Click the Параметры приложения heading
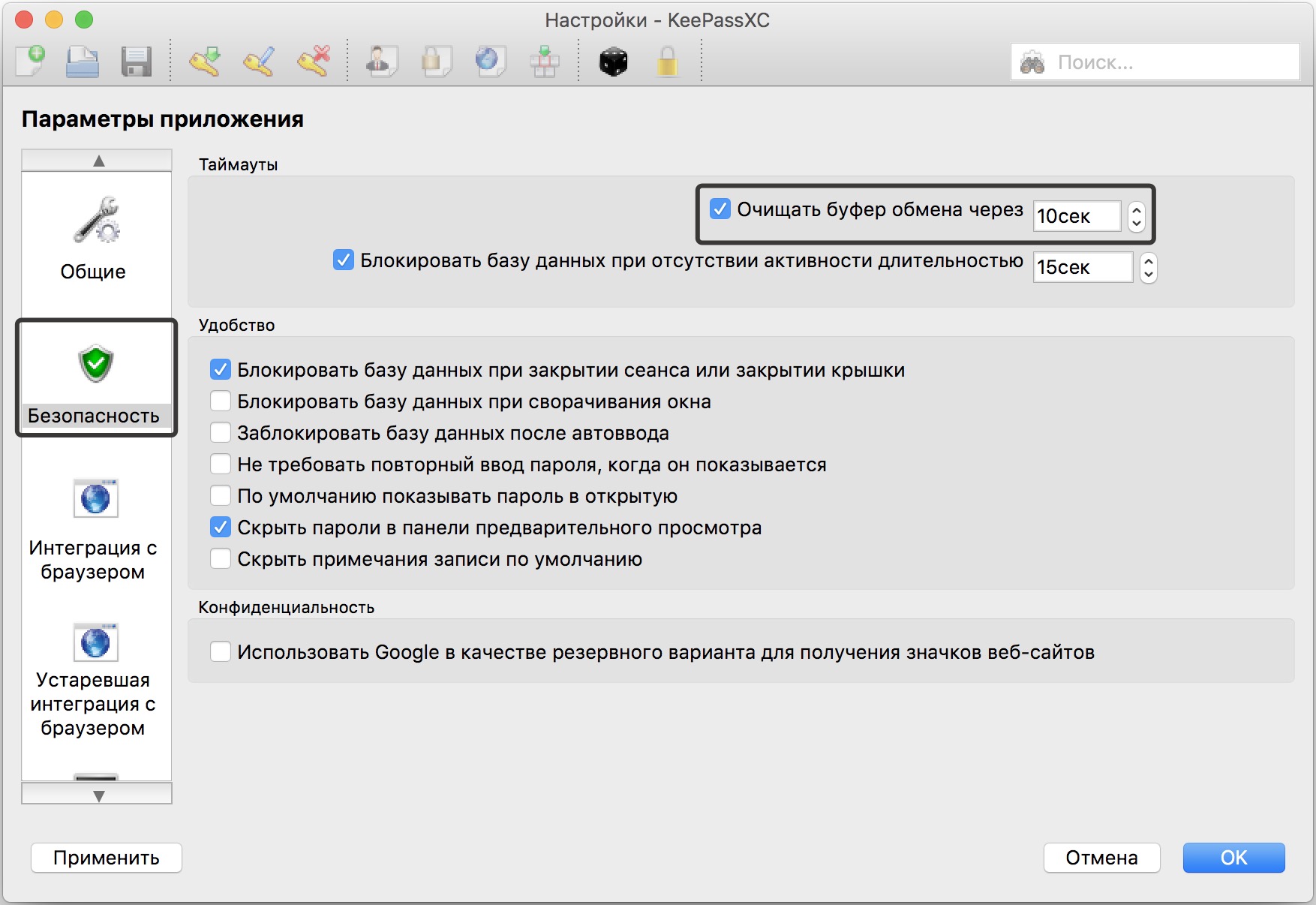This screenshot has height=905, width=1316. click(163, 119)
